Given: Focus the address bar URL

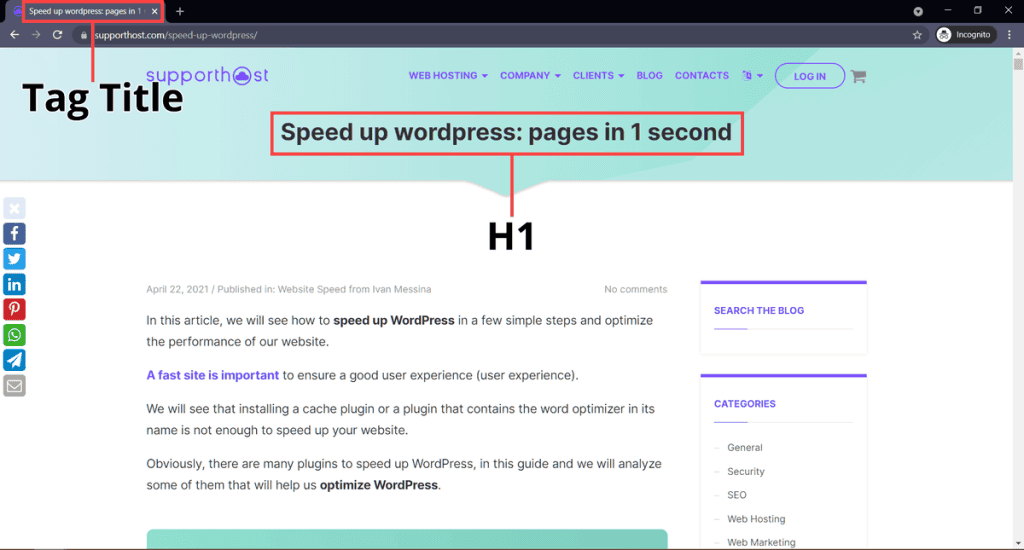Looking at the screenshot, I should pos(176,35).
